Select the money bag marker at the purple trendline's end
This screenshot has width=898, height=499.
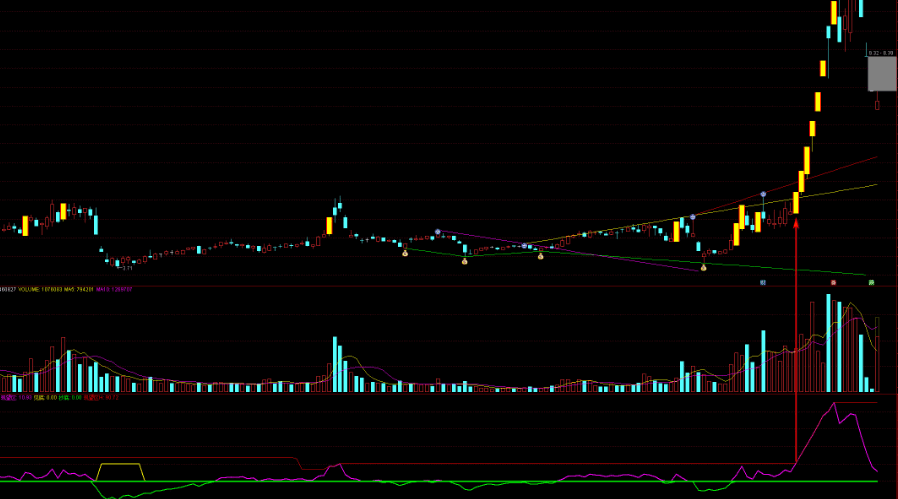(703, 267)
